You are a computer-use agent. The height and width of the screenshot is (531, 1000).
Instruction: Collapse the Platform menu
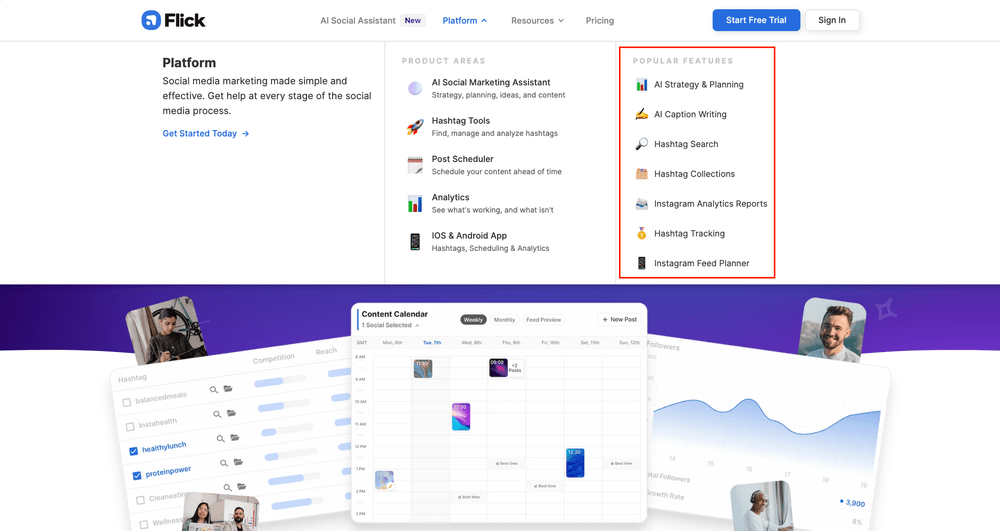[465, 20]
